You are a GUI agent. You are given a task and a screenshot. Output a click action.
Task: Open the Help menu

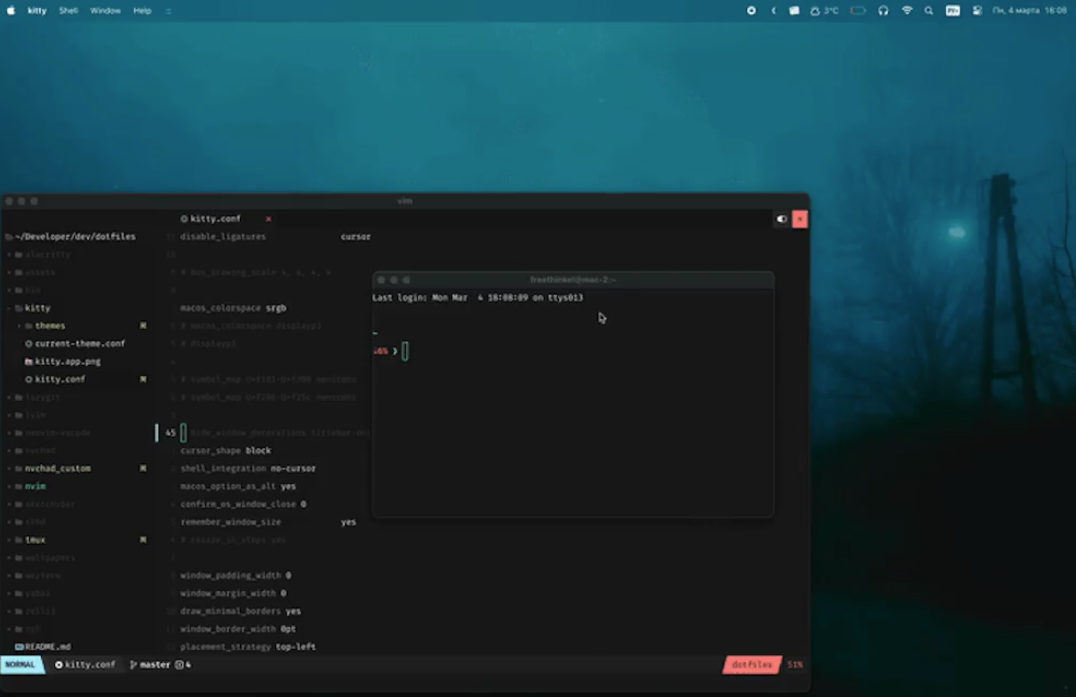142,10
